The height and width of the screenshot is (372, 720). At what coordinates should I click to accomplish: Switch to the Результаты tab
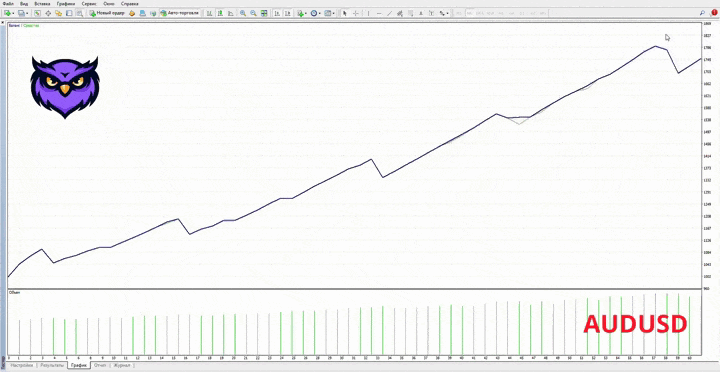click(52, 366)
